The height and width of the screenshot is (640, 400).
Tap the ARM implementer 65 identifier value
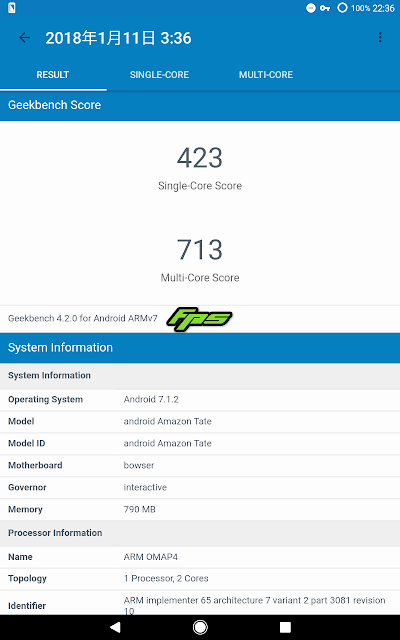(x=254, y=605)
